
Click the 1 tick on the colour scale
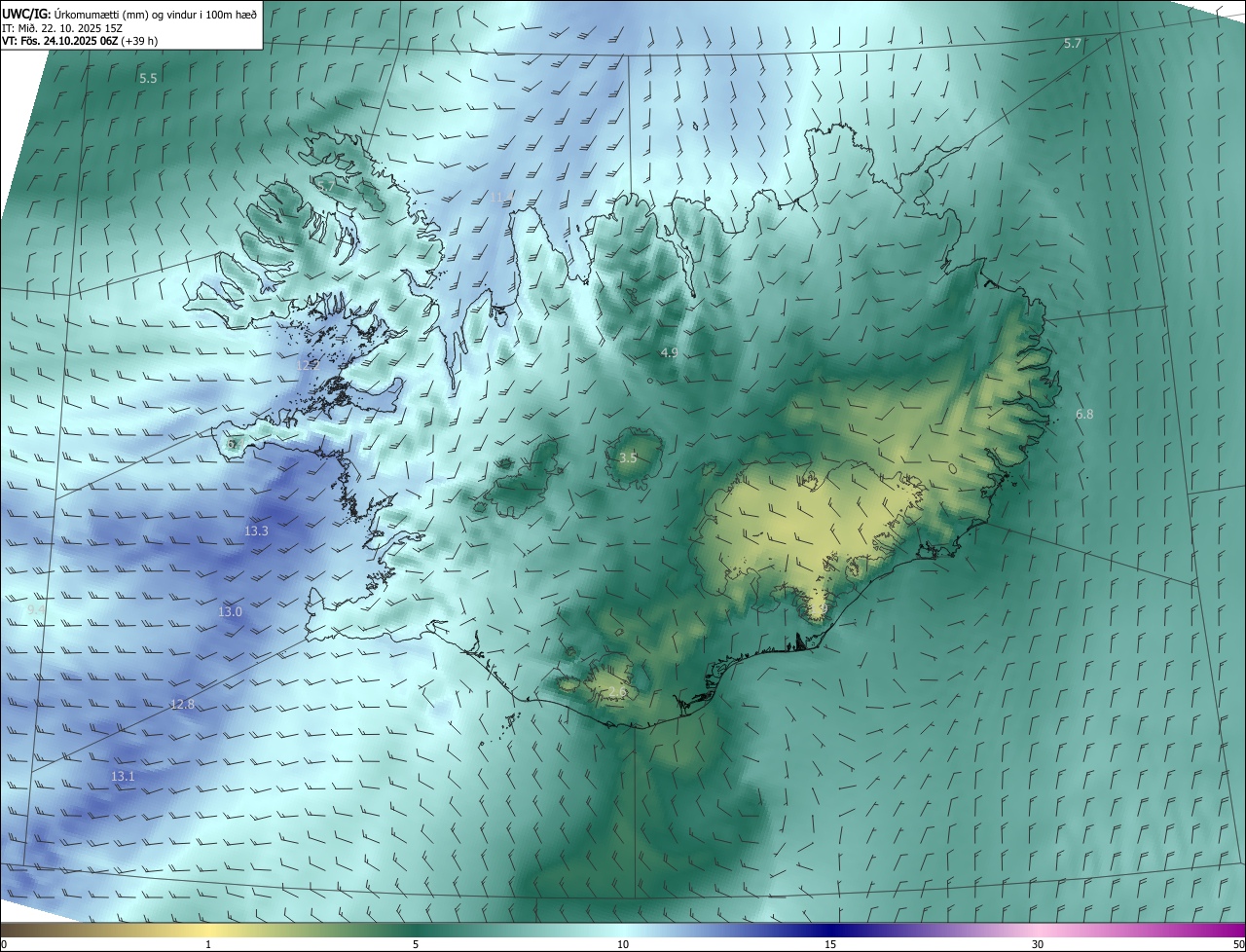[x=208, y=944]
